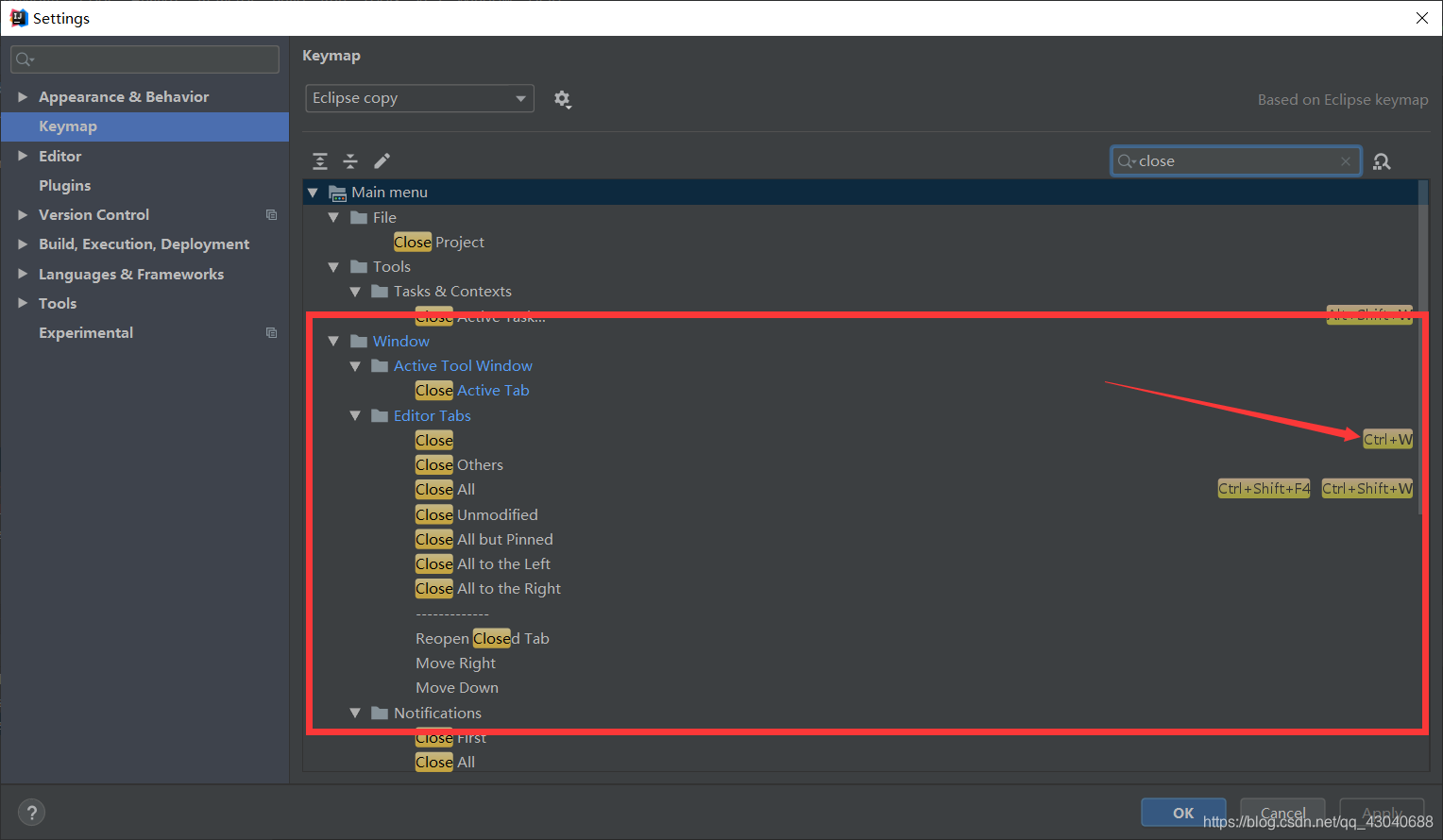Select the Reopen Closed Tab action

pyautogui.click(x=483, y=639)
